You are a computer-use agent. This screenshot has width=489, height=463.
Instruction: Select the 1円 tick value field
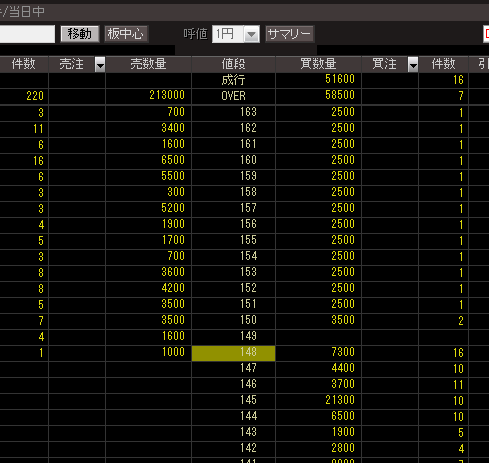(x=228, y=34)
